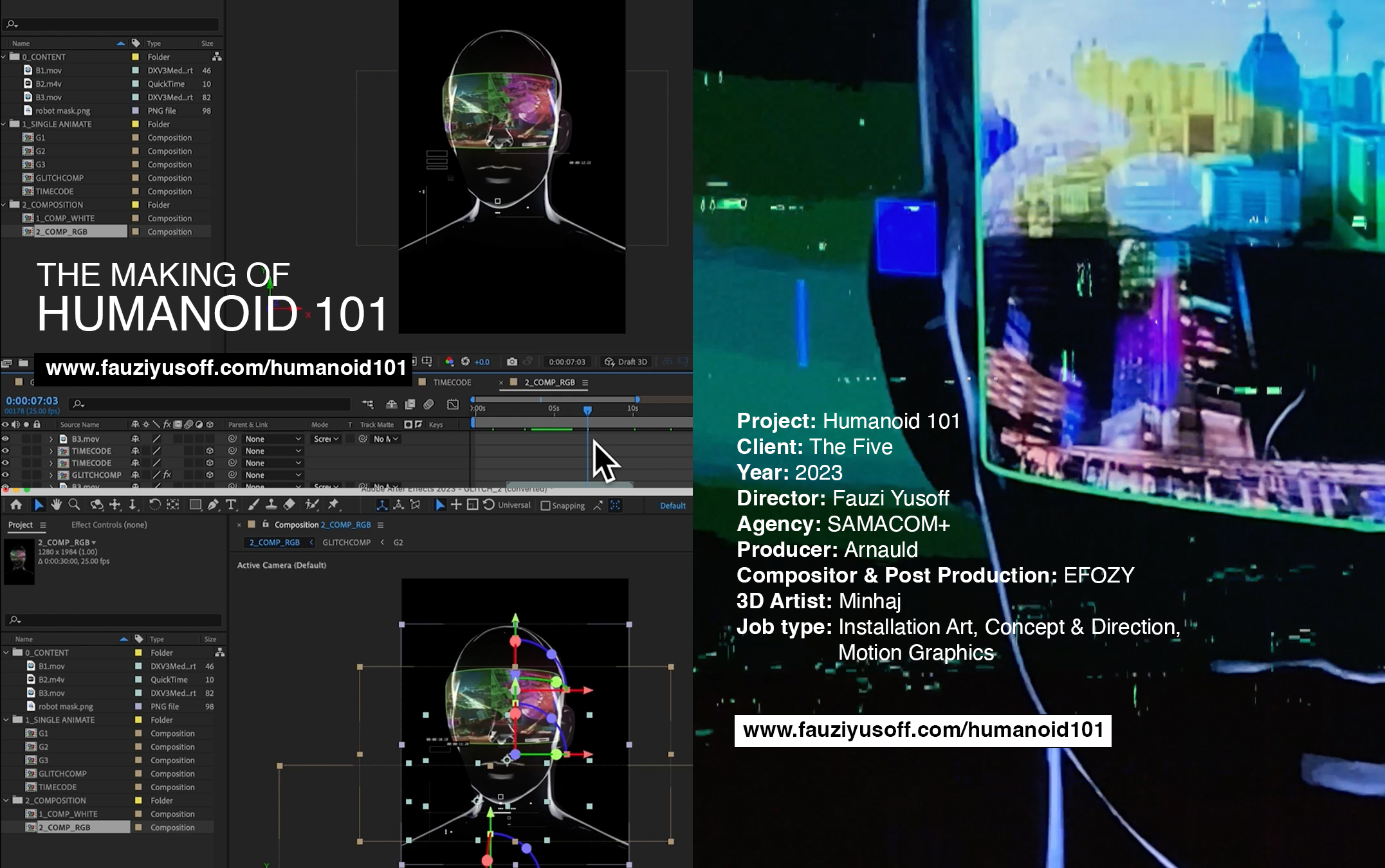Open the B3.mov Screen mode dropdown

click(326, 439)
